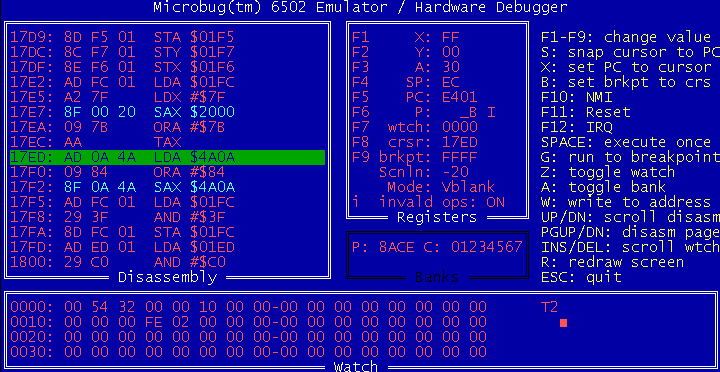Click Z: toggle watch help entry

pos(608,172)
